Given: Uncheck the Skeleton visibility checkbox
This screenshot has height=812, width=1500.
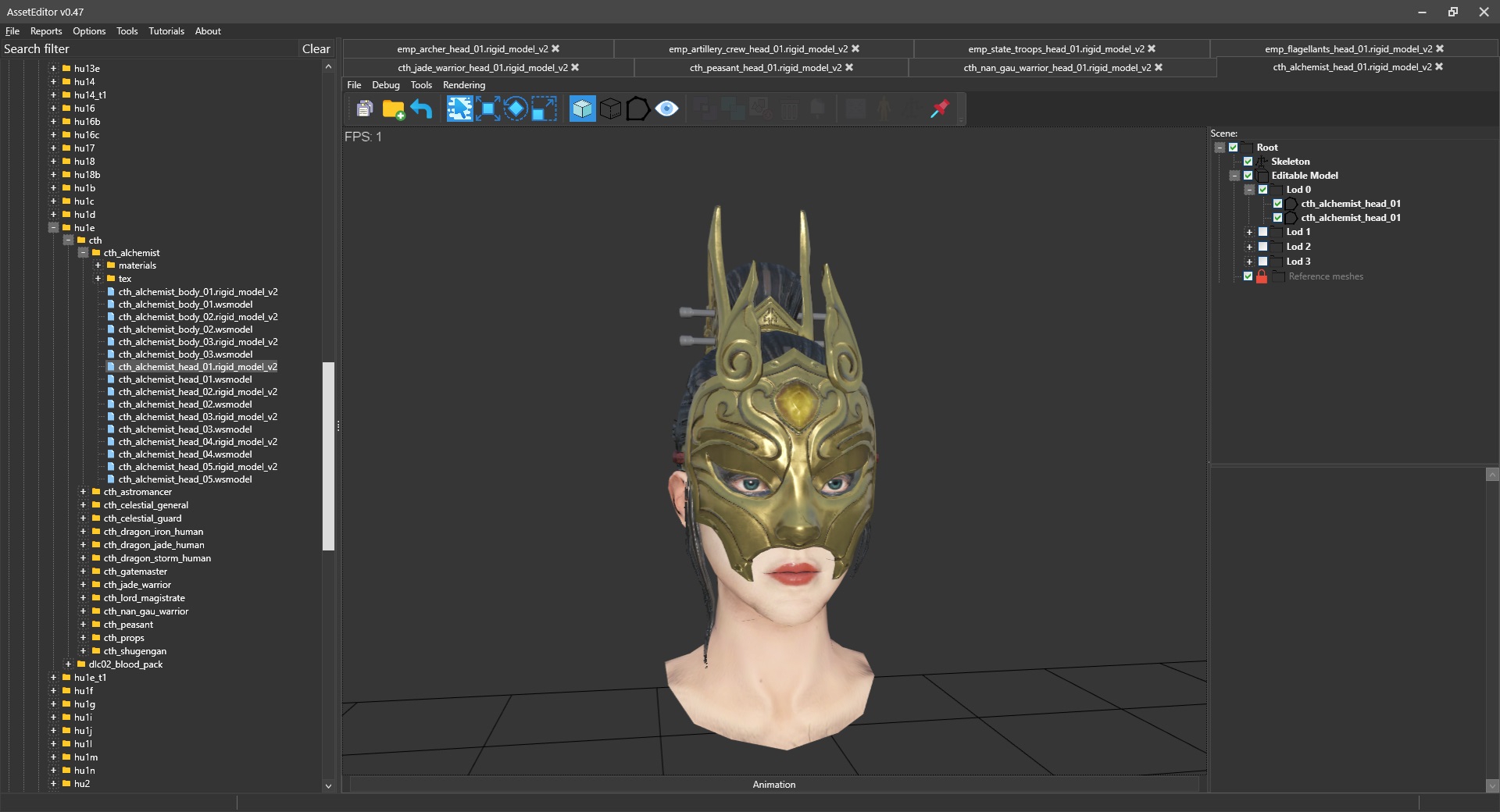Looking at the screenshot, I should point(1248,162).
